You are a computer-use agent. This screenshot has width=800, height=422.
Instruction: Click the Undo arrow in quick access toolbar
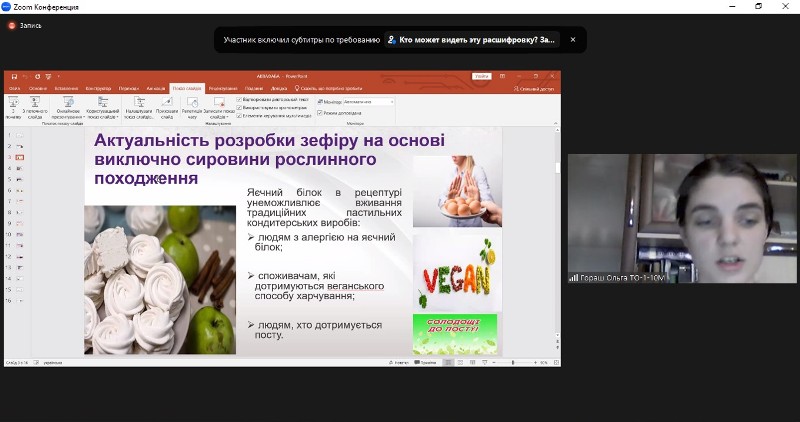[x=26, y=77]
